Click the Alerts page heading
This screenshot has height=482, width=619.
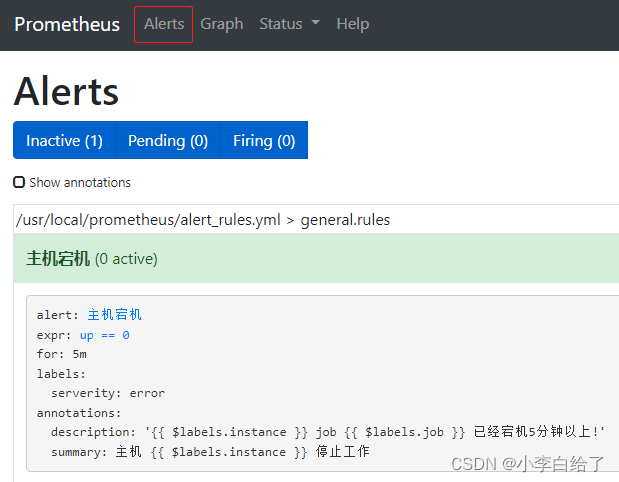pyautogui.click(x=66, y=92)
